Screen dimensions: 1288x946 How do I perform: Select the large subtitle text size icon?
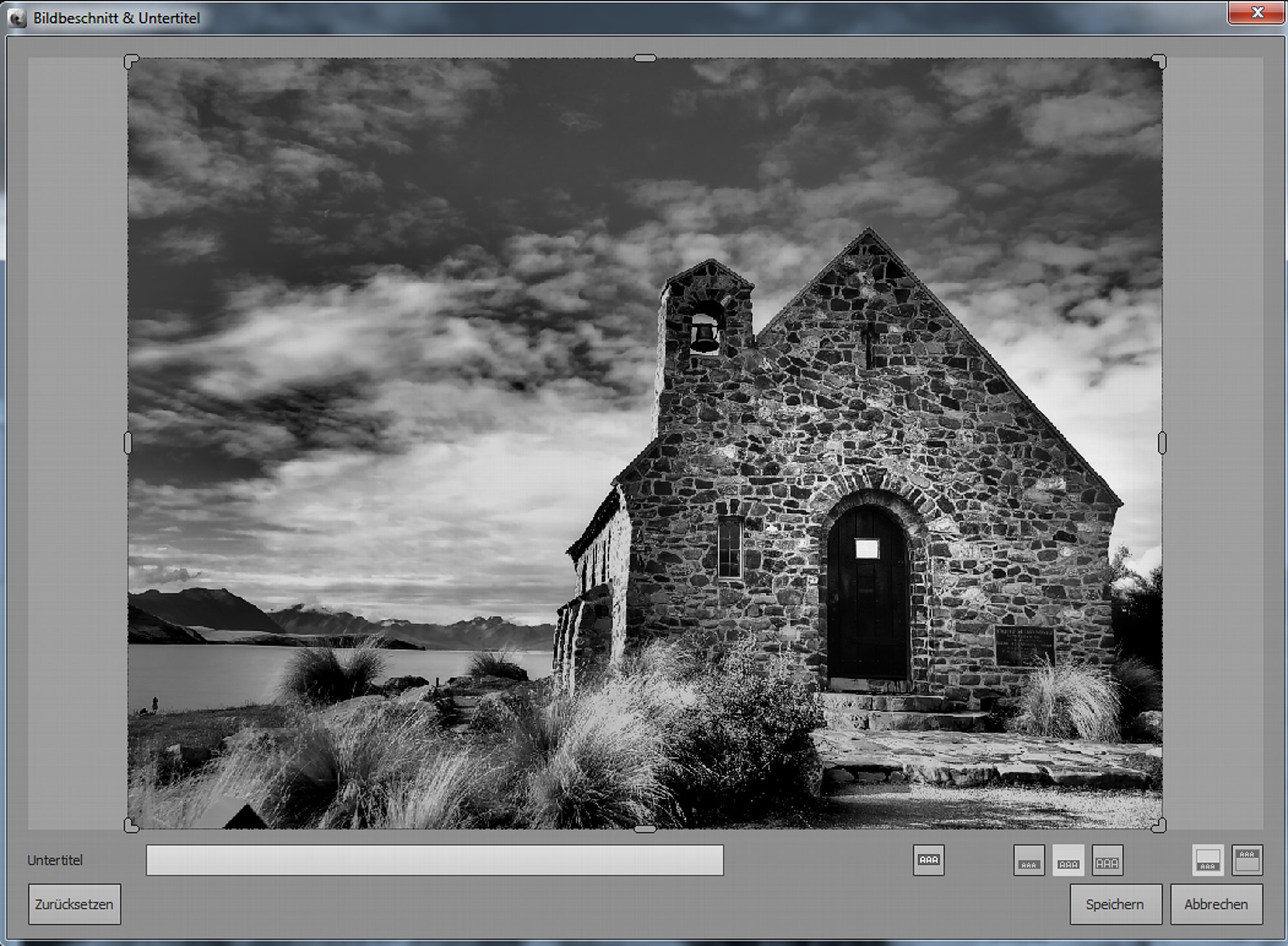point(1107,860)
